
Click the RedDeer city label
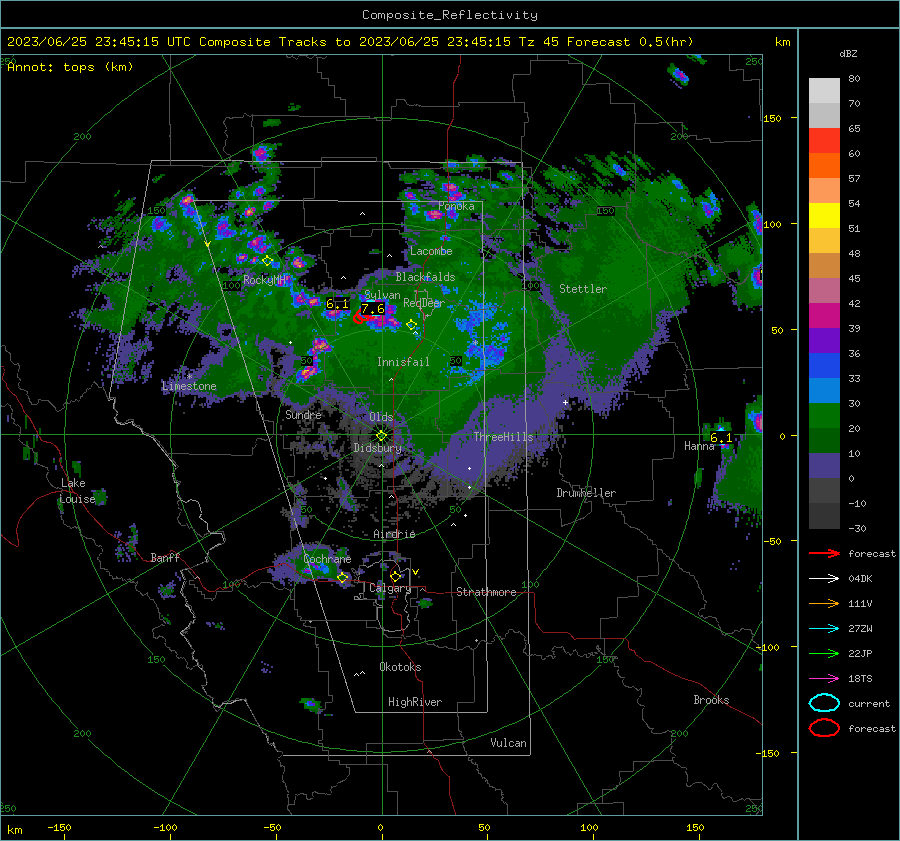pyautogui.click(x=424, y=303)
